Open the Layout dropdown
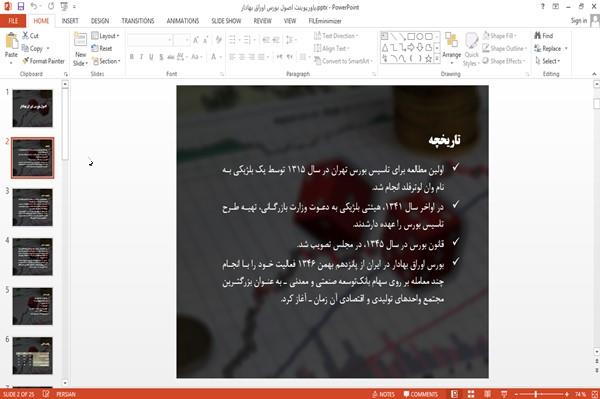Screen dimensions: 600x399 pyautogui.click(x=105, y=36)
